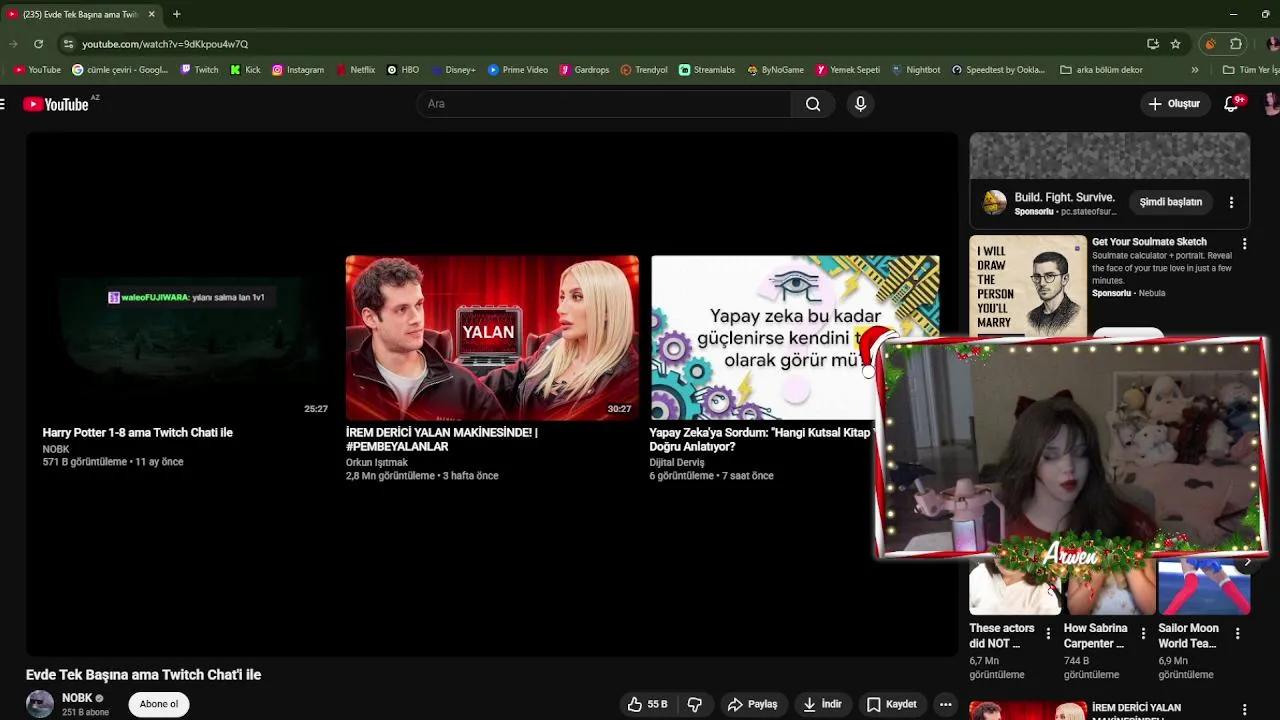Open the Tüm Yer İşaretleri bookmarks folder
This screenshot has width=1280, height=720.
pyautogui.click(x=1250, y=70)
